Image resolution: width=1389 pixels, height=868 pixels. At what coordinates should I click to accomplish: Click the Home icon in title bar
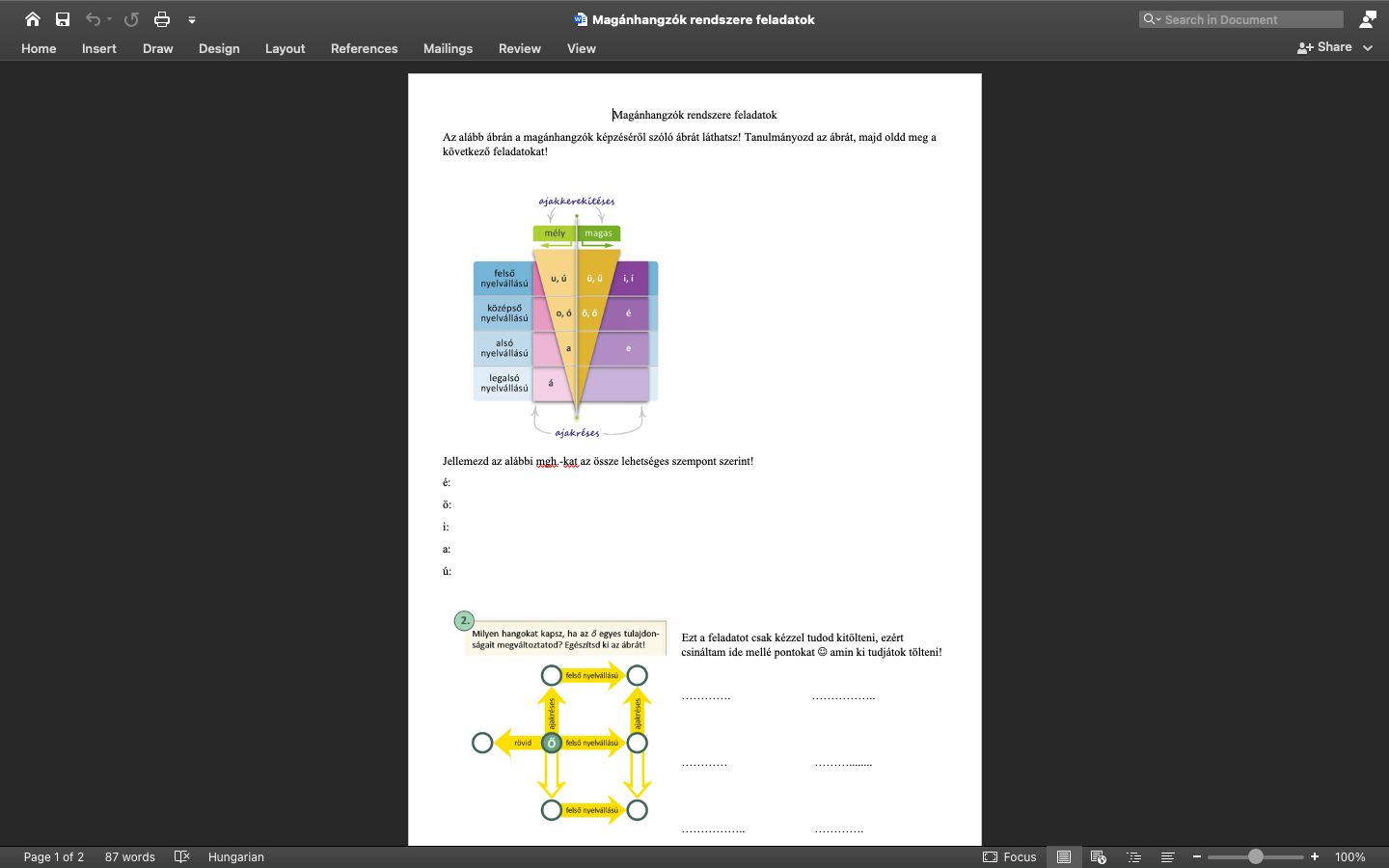[x=33, y=19]
